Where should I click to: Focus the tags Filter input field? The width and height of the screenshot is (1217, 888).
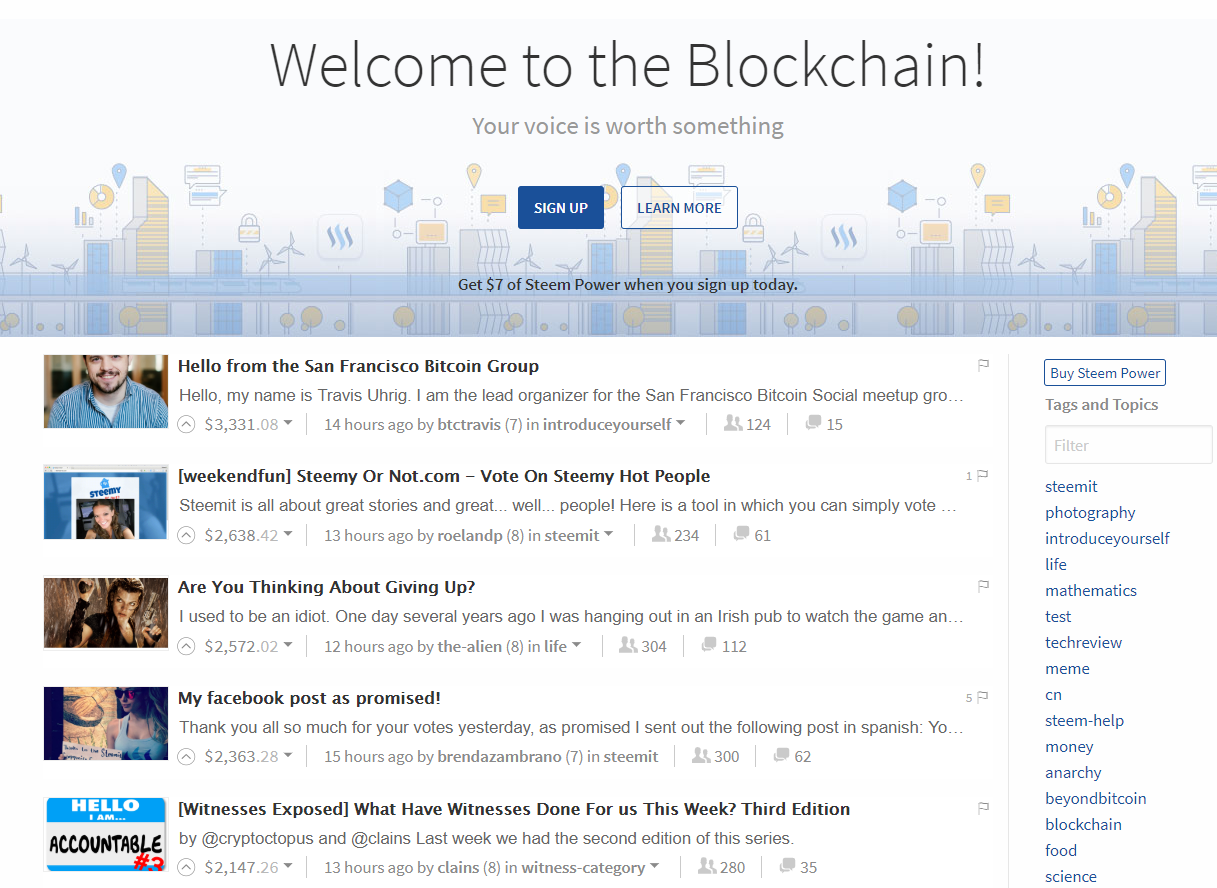1128,445
